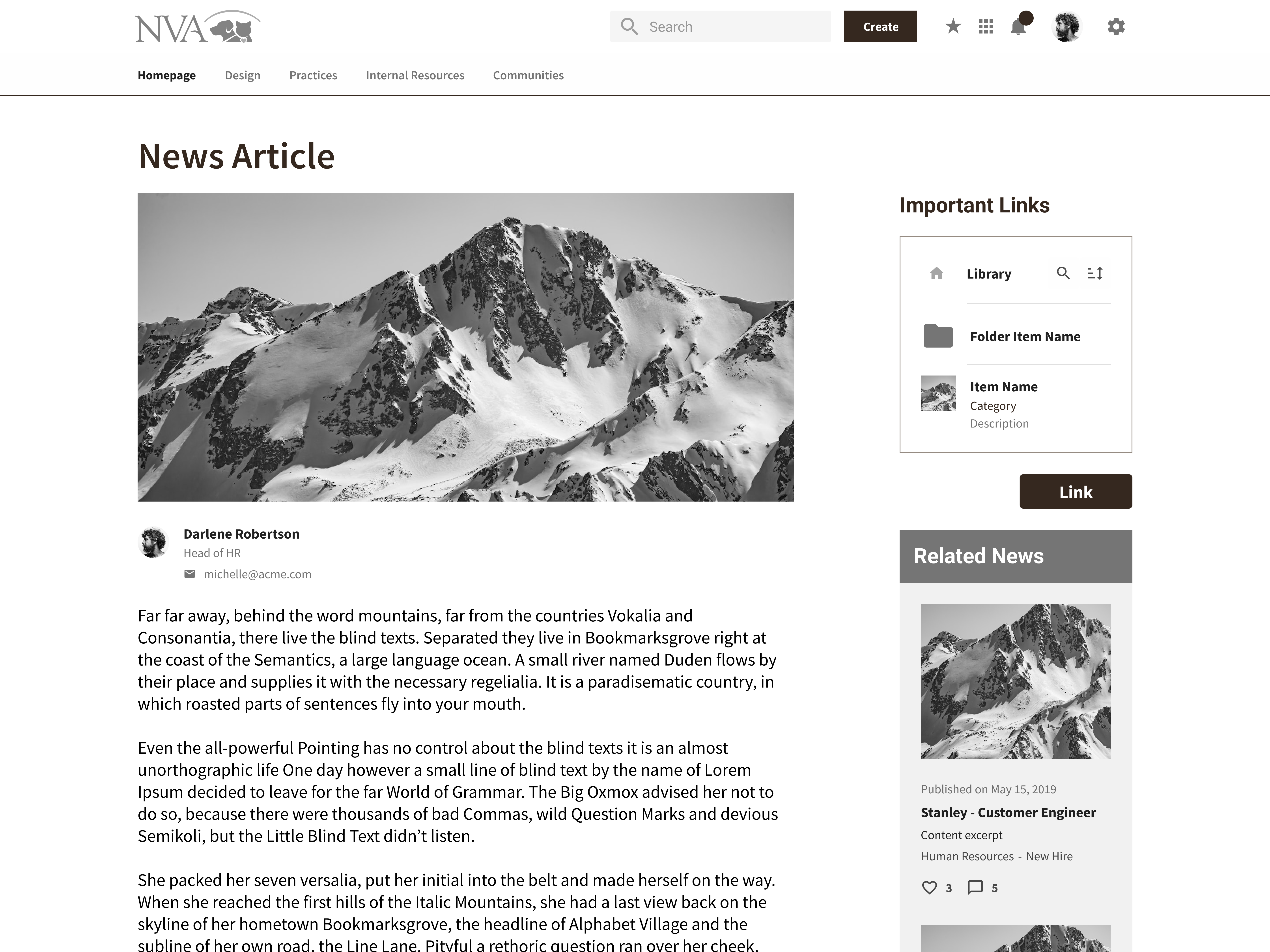Viewport: 1270px width, 952px height.
Task: Click the Create button
Action: tap(880, 26)
